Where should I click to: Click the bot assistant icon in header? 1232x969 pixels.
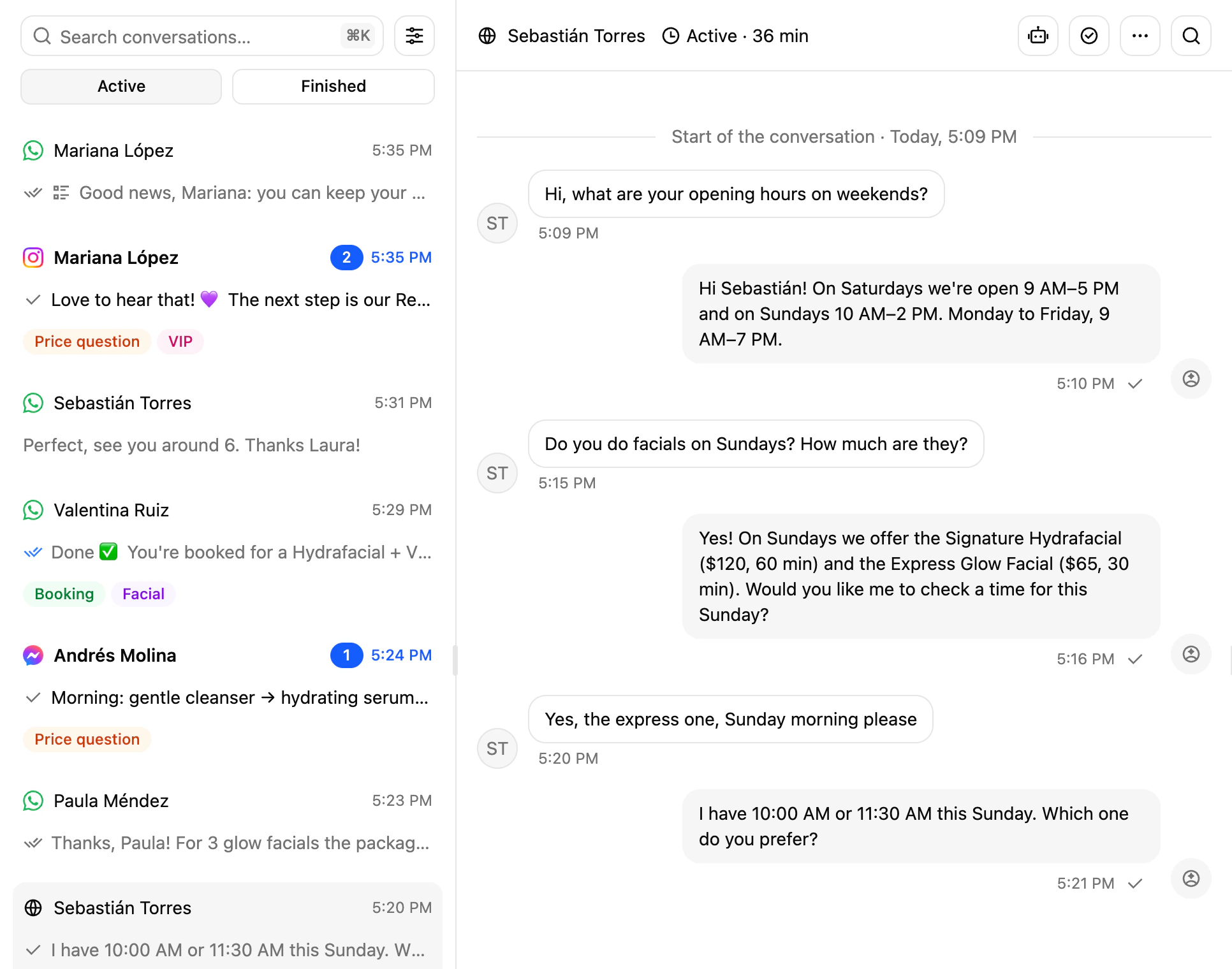pyautogui.click(x=1038, y=36)
